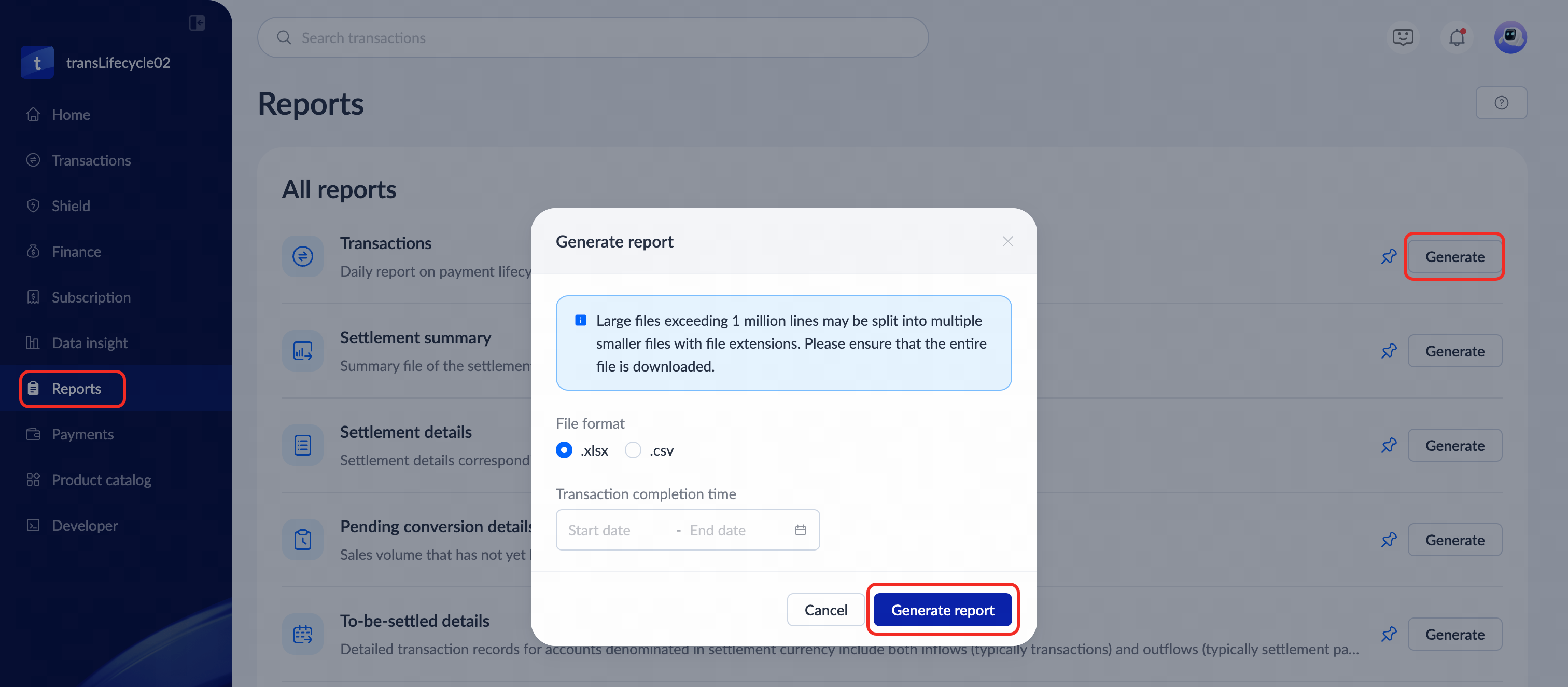
Task: Pin the Settlement details report
Action: [x=1389, y=446]
